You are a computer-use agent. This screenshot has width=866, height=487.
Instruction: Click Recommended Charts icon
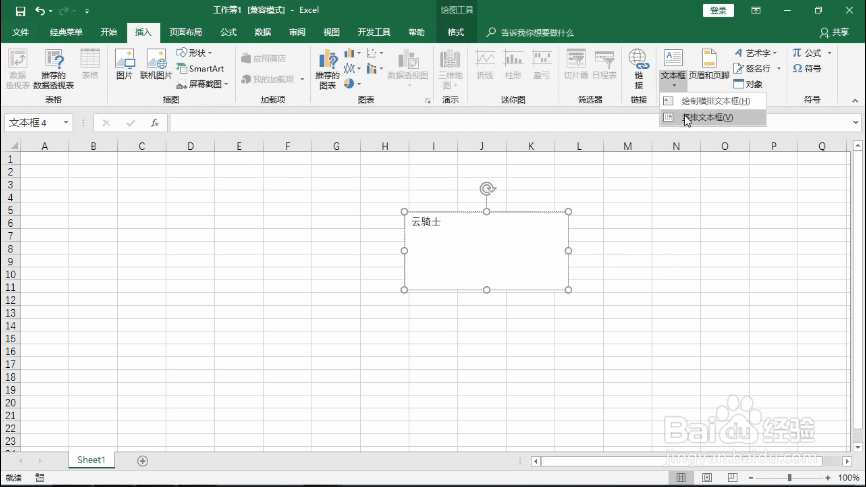point(328,68)
